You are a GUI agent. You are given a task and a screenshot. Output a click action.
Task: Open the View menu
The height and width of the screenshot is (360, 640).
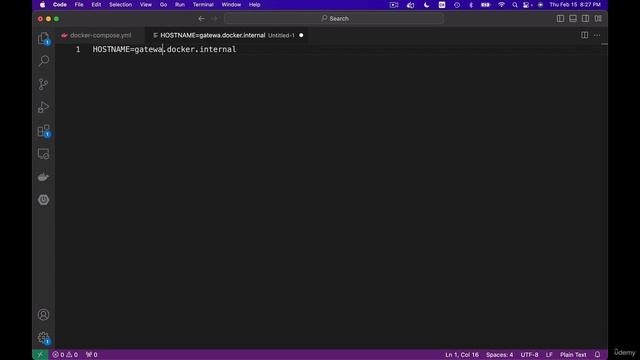click(146, 4)
